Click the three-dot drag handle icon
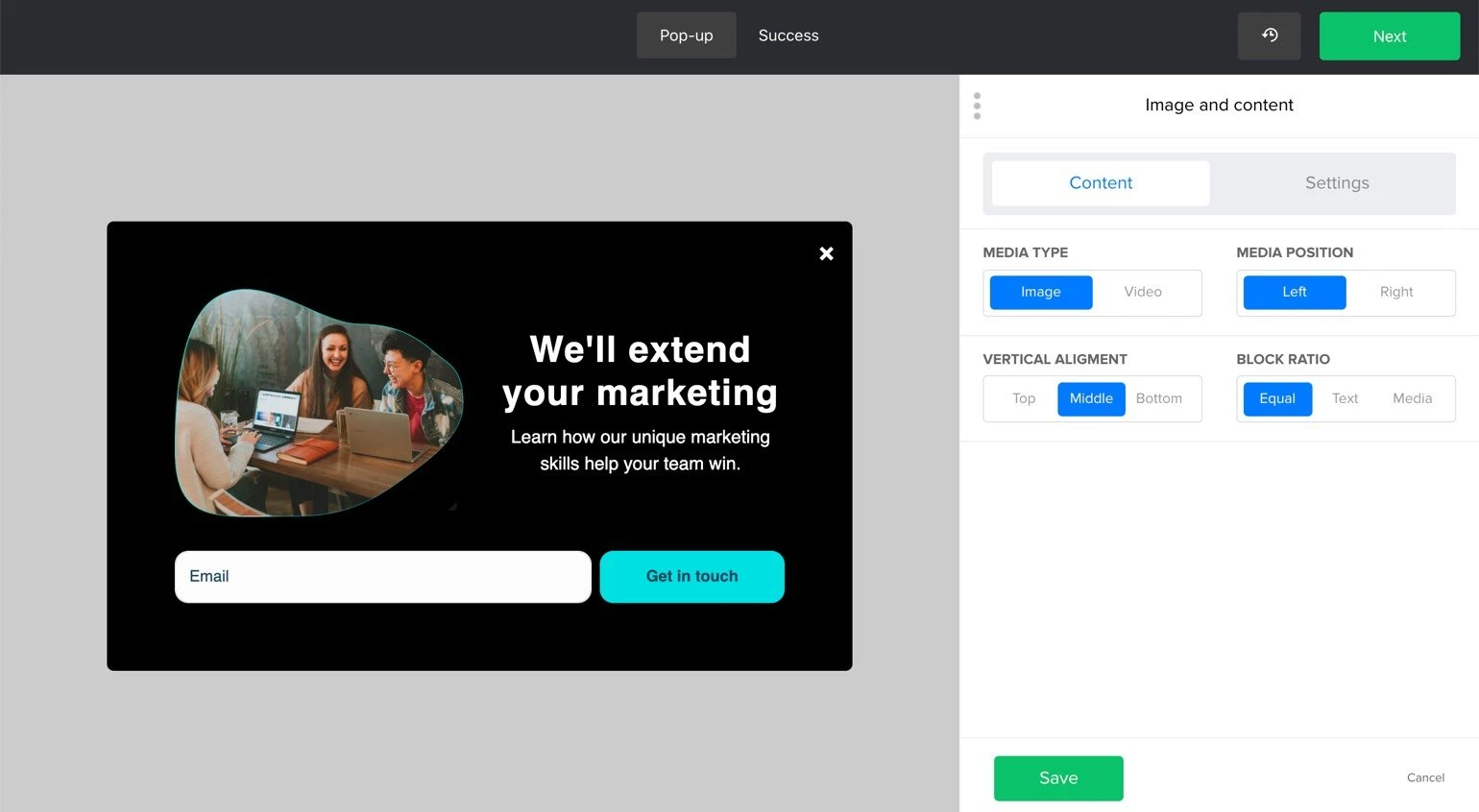1479x812 pixels. pyautogui.click(x=977, y=106)
